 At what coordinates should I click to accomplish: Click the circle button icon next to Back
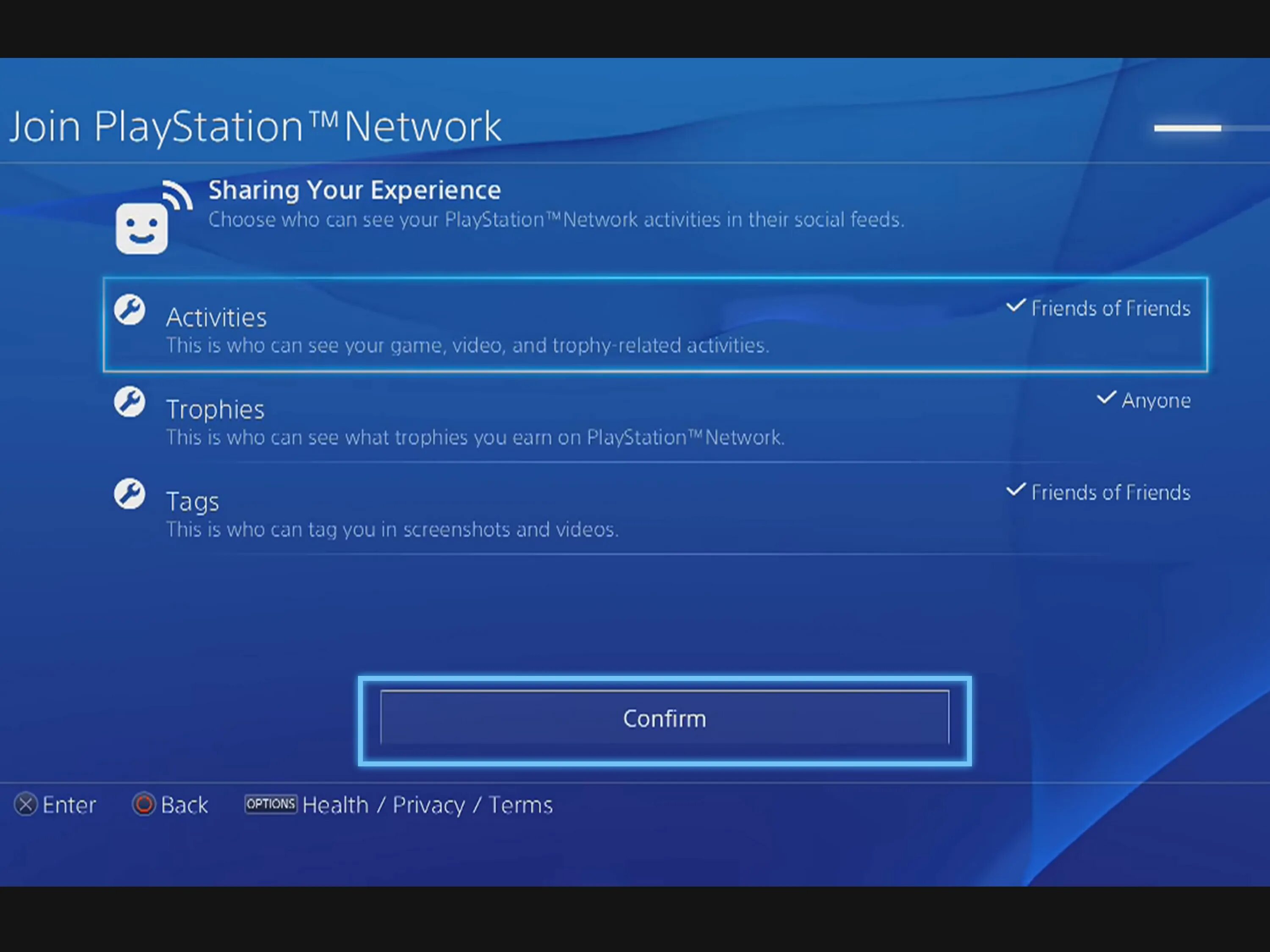(x=144, y=804)
